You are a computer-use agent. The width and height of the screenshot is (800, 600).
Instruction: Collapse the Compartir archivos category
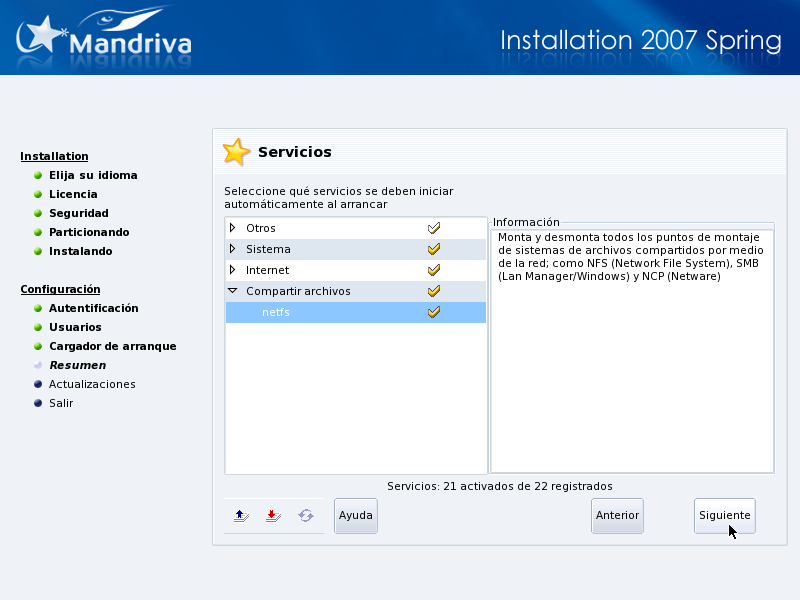tap(232, 291)
